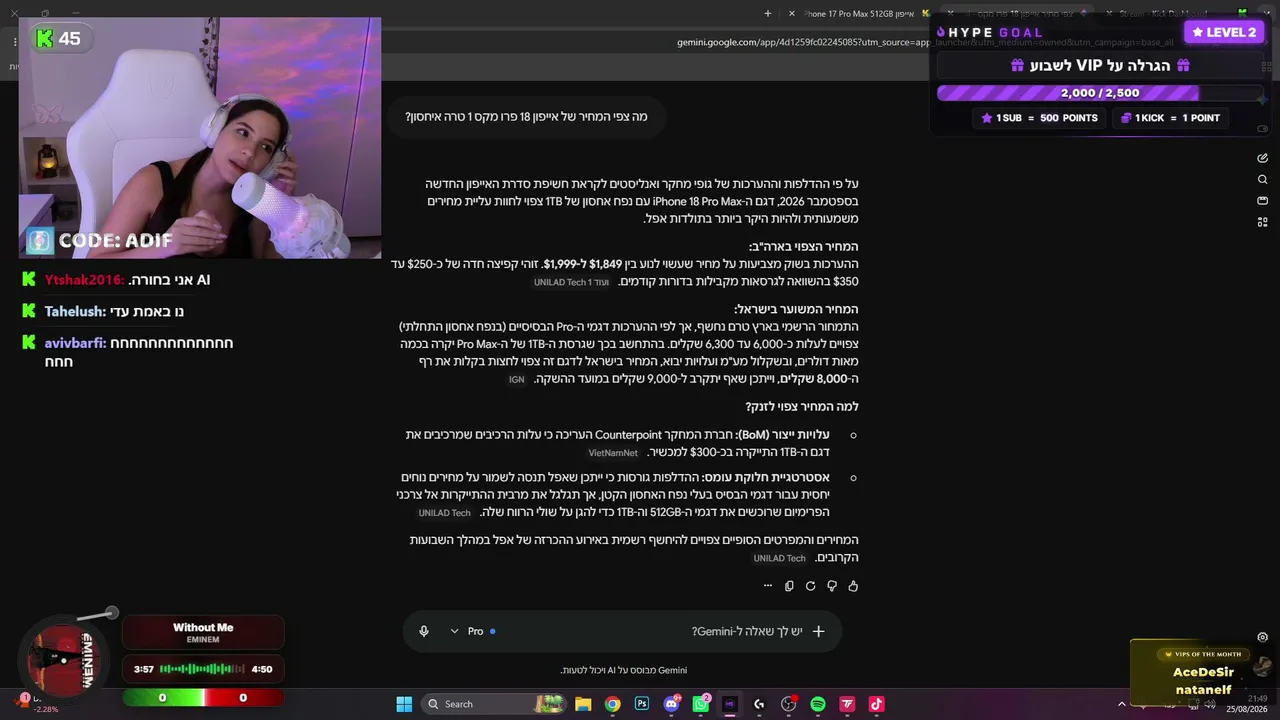Viewport: 1280px width, 720px height.
Task: Open TikTok from the taskbar
Action: (x=877, y=704)
